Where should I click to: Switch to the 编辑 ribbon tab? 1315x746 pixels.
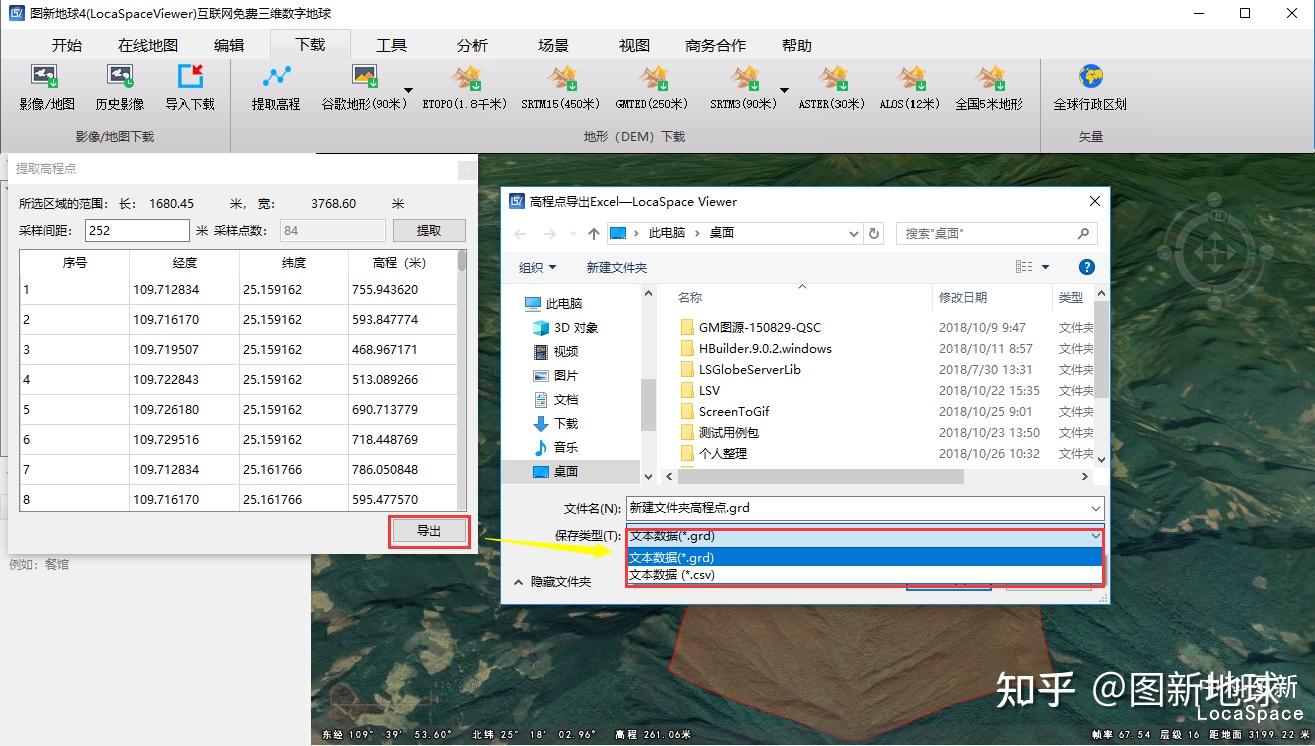tap(229, 45)
